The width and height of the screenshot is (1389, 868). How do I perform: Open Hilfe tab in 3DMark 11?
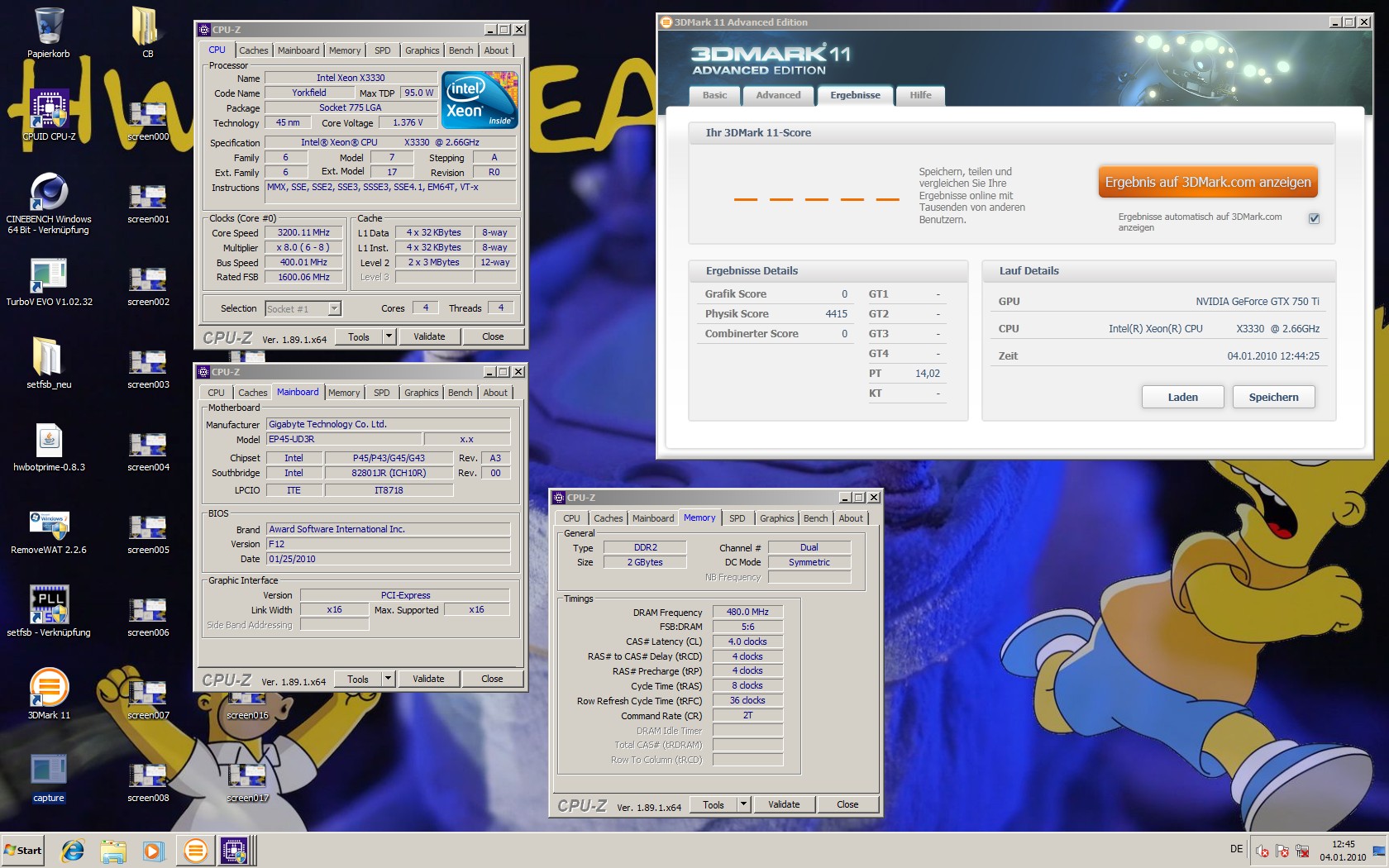[x=920, y=95]
